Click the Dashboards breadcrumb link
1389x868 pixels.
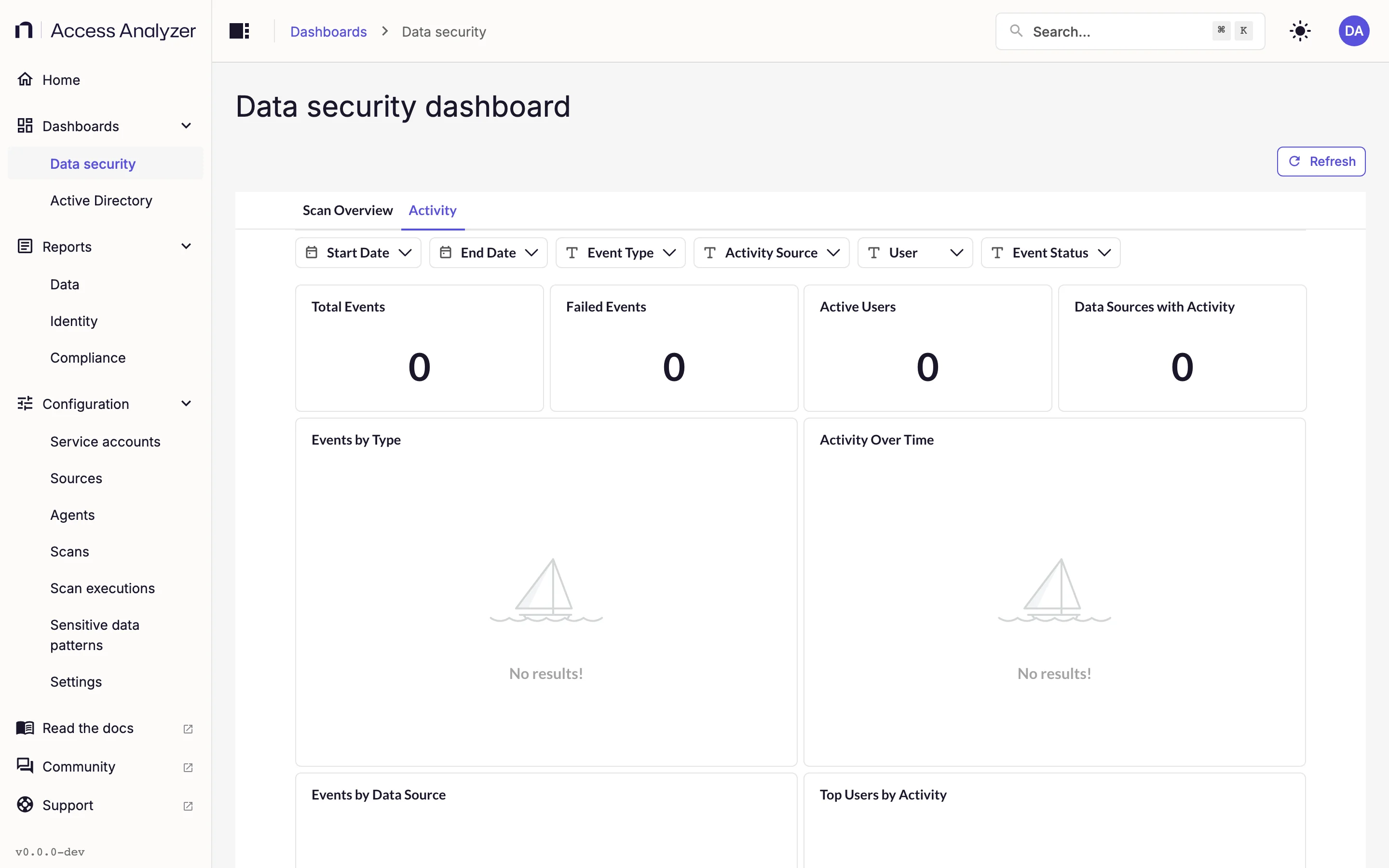click(x=328, y=31)
